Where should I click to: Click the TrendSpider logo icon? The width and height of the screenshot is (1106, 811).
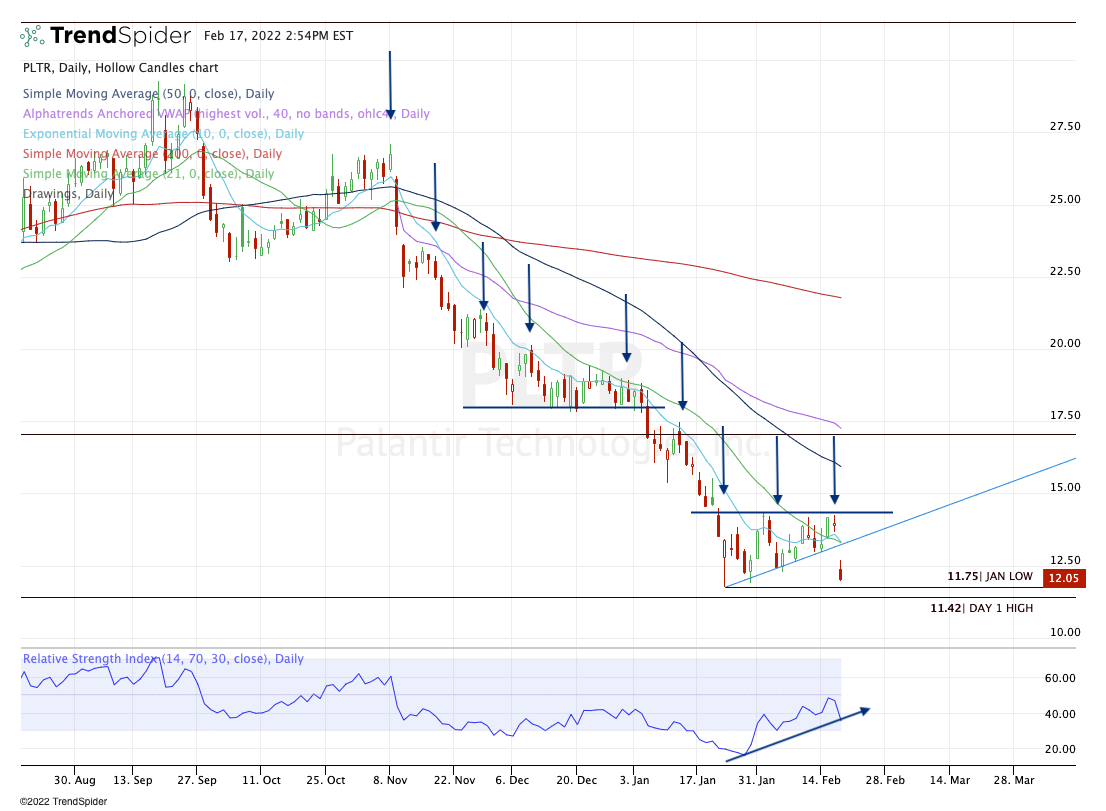click(x=33, y=37)
